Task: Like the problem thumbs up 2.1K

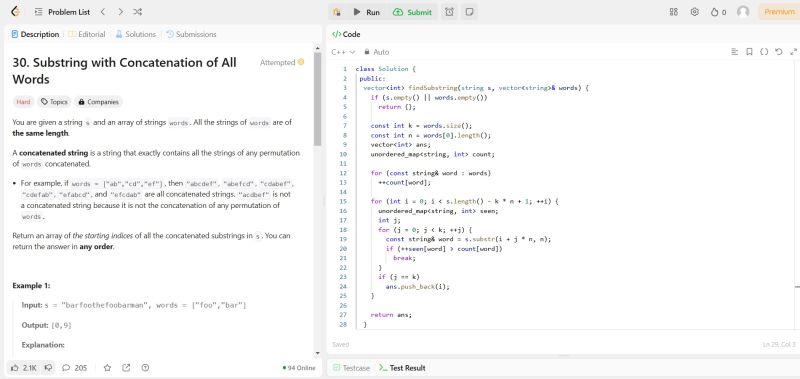Action: tap(23, 367)
